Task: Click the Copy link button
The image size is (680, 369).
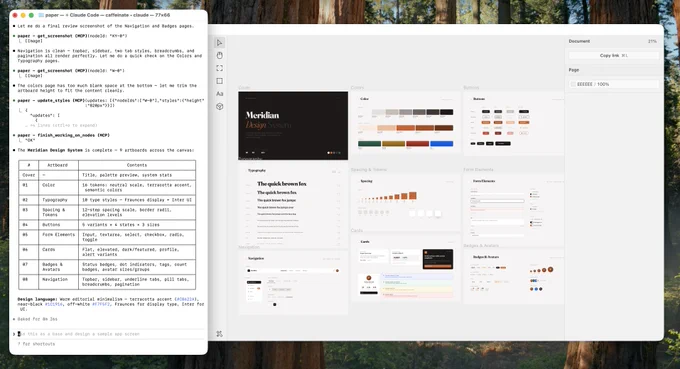Action: coord(614,56)
